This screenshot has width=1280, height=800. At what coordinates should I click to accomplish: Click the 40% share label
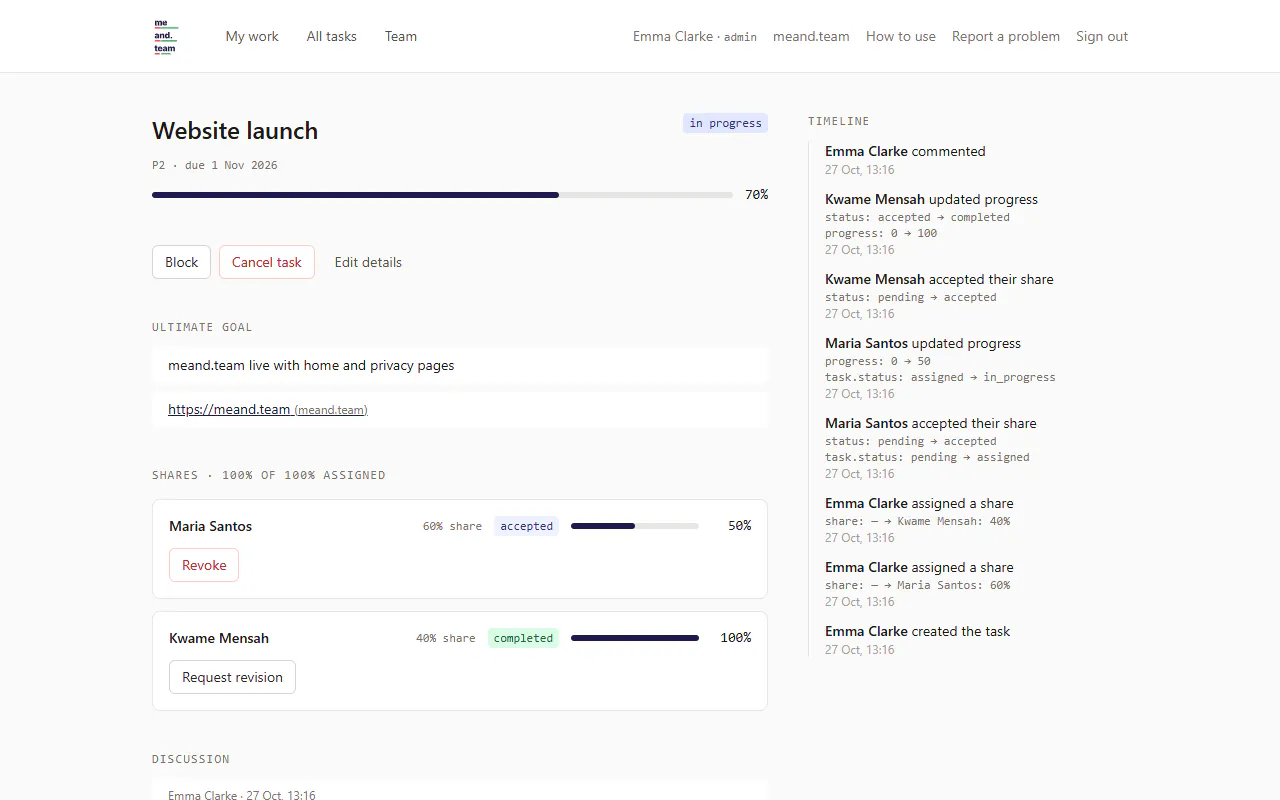(x=446, y=638)
